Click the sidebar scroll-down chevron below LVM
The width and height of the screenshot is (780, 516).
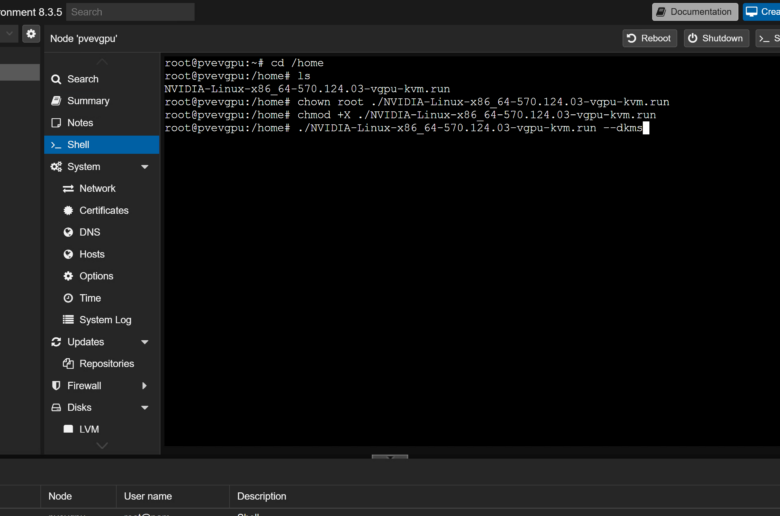coord(102,445)
